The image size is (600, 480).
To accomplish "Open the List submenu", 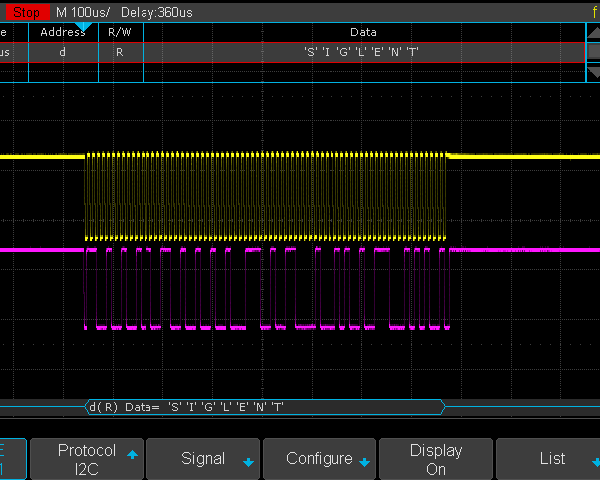I will pos(552,459).
